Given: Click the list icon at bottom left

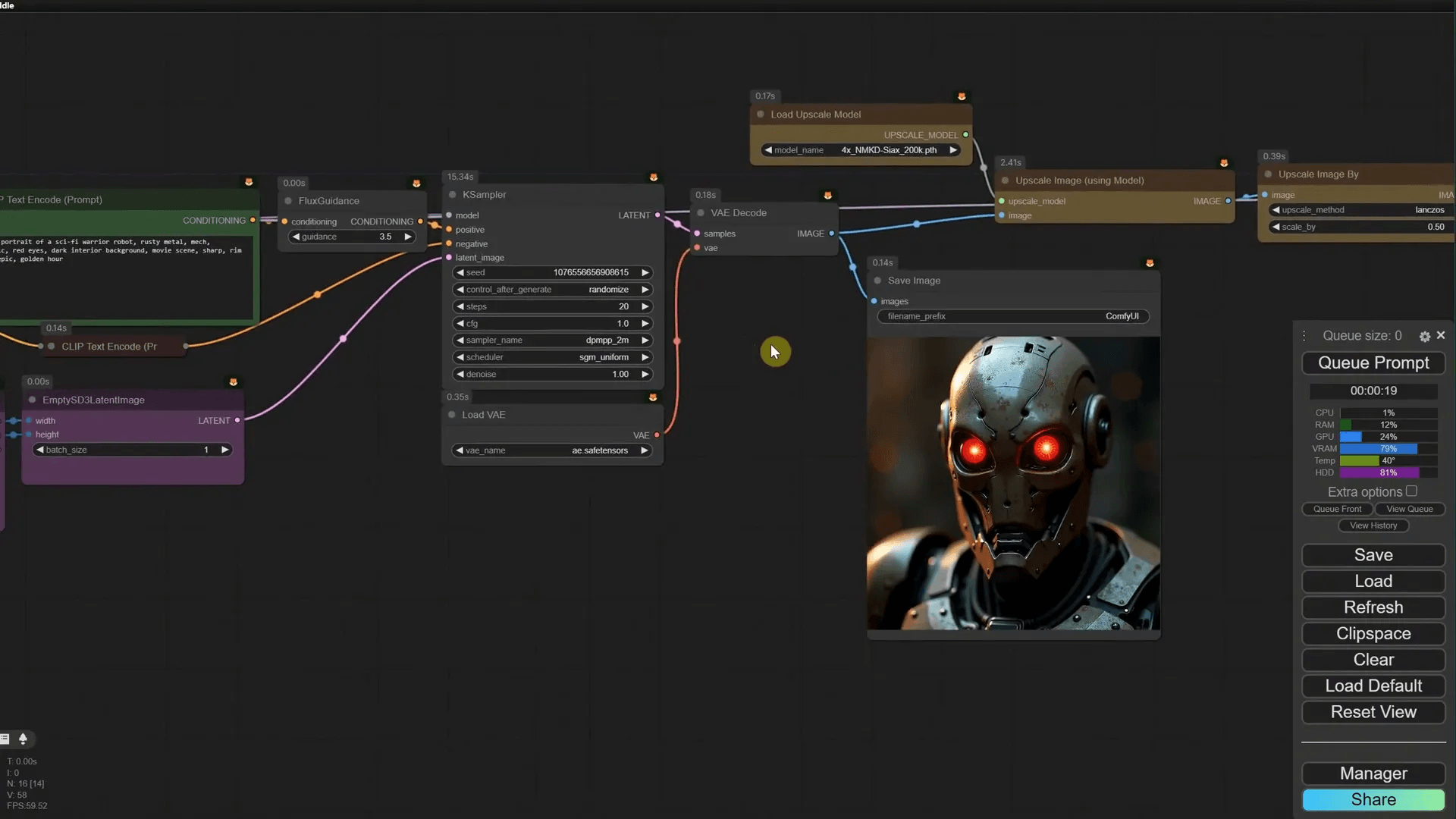Looking at the screenshot, I should pyautogui.click(x=5, y=739).
